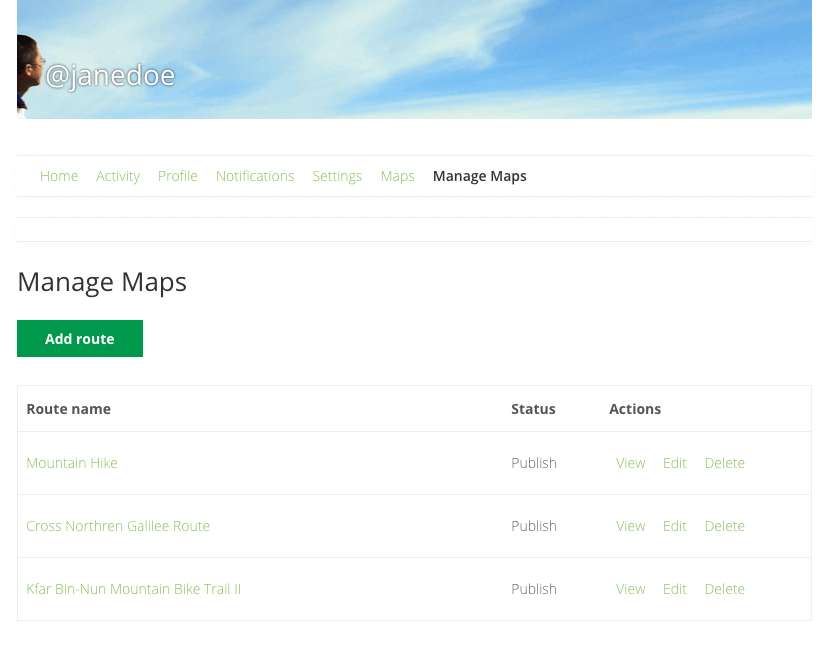Edit the Cross Northren Galilee Route

tap(674, 526)
